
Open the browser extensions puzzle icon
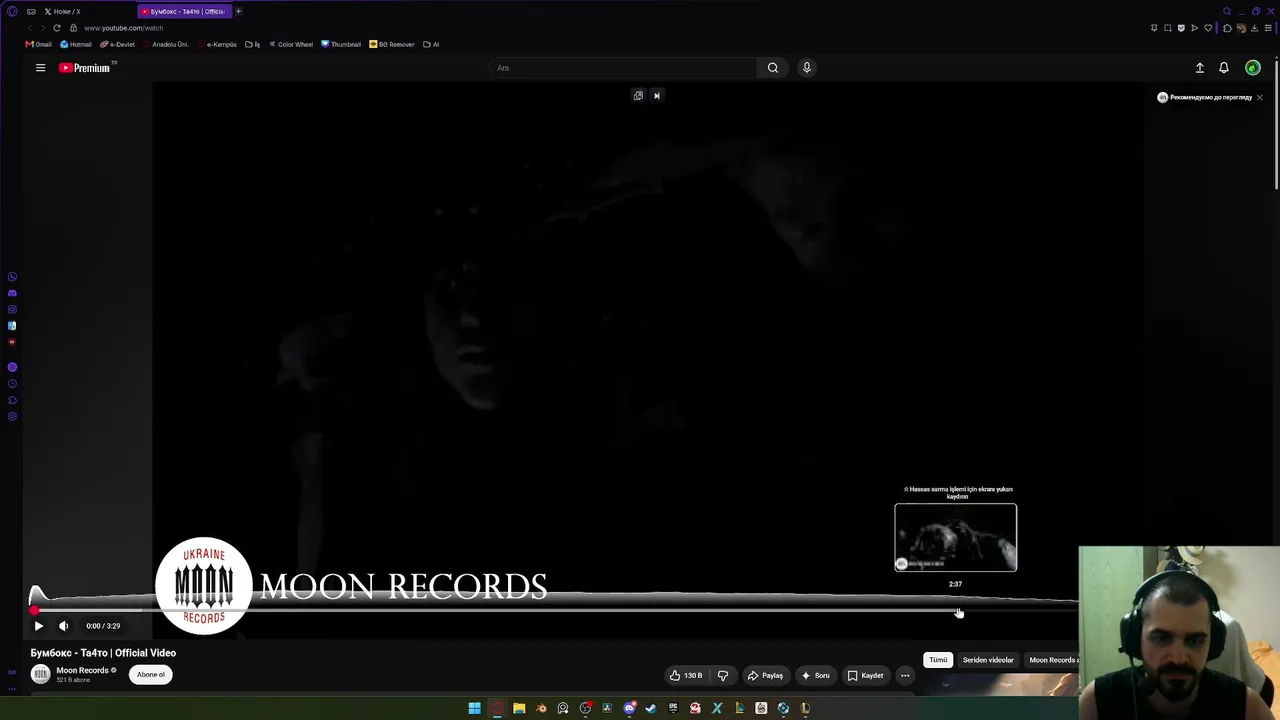pyautogui.click(x=1227, y=28)
